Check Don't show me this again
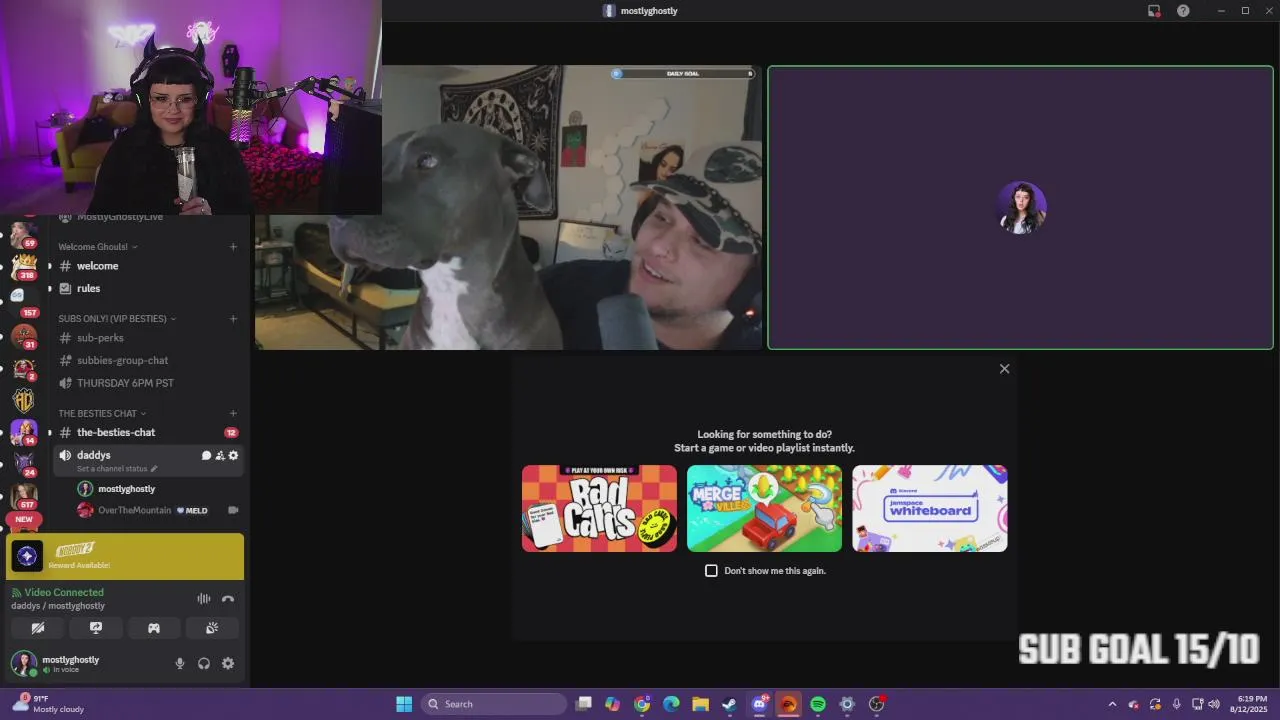The image size is (1280, 720). tap(711, 571)
